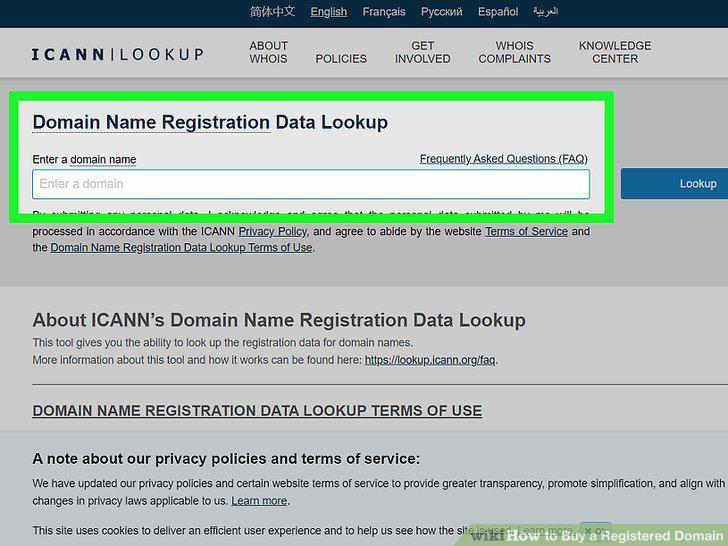
Task: Select the Arabic language option
Action: (546, 12)
